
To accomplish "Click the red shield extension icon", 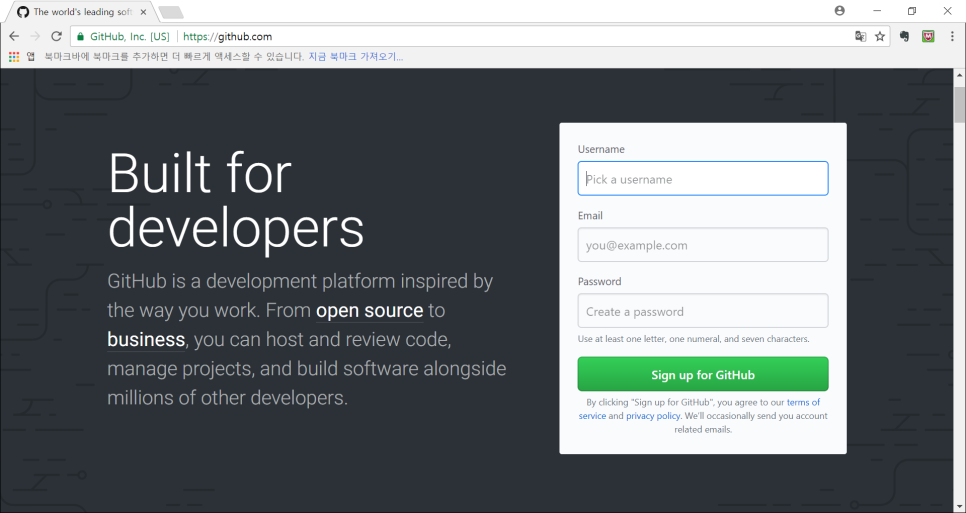I will 928,36.
